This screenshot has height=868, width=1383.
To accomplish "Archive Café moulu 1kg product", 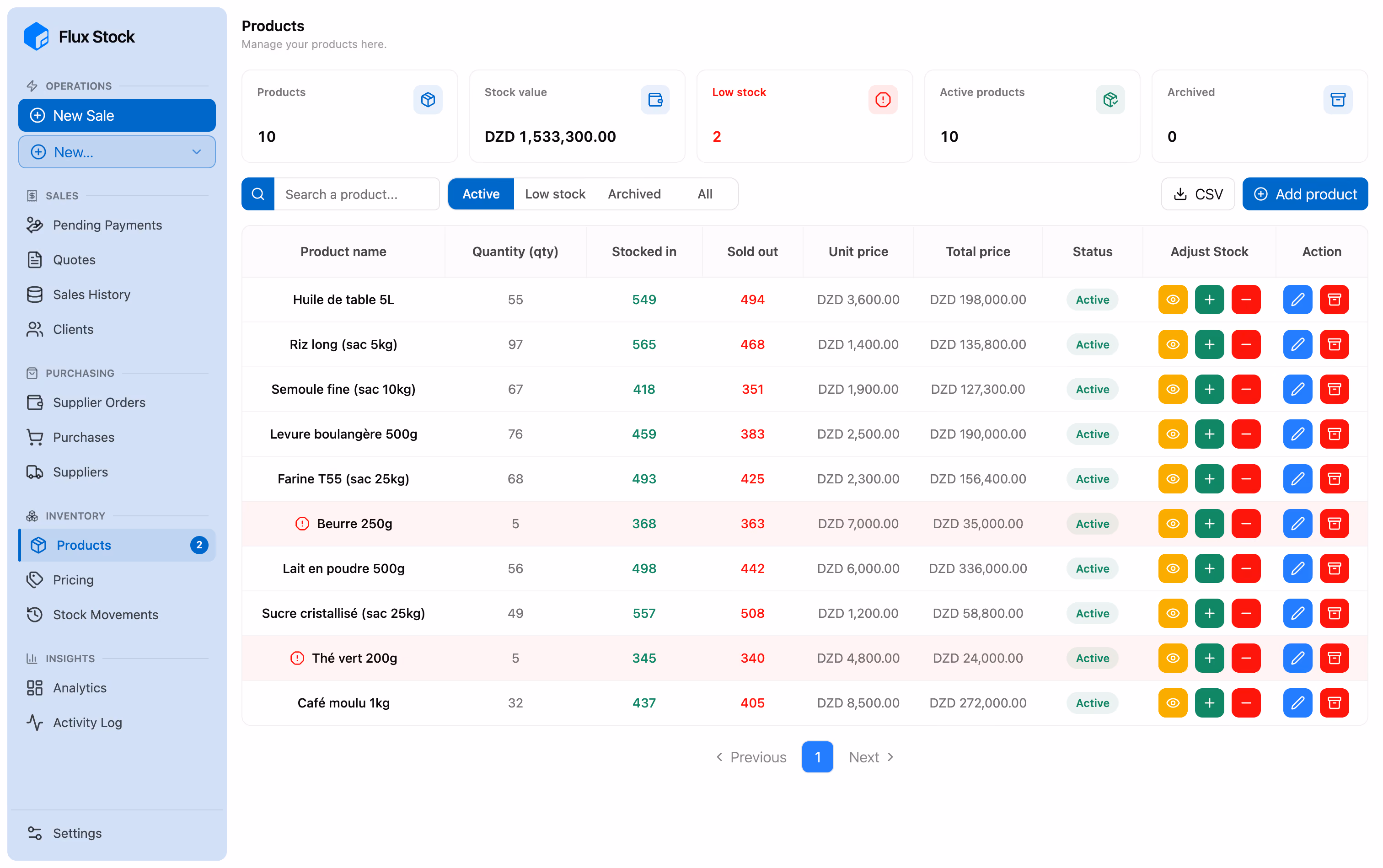I will click(1334, 702).
